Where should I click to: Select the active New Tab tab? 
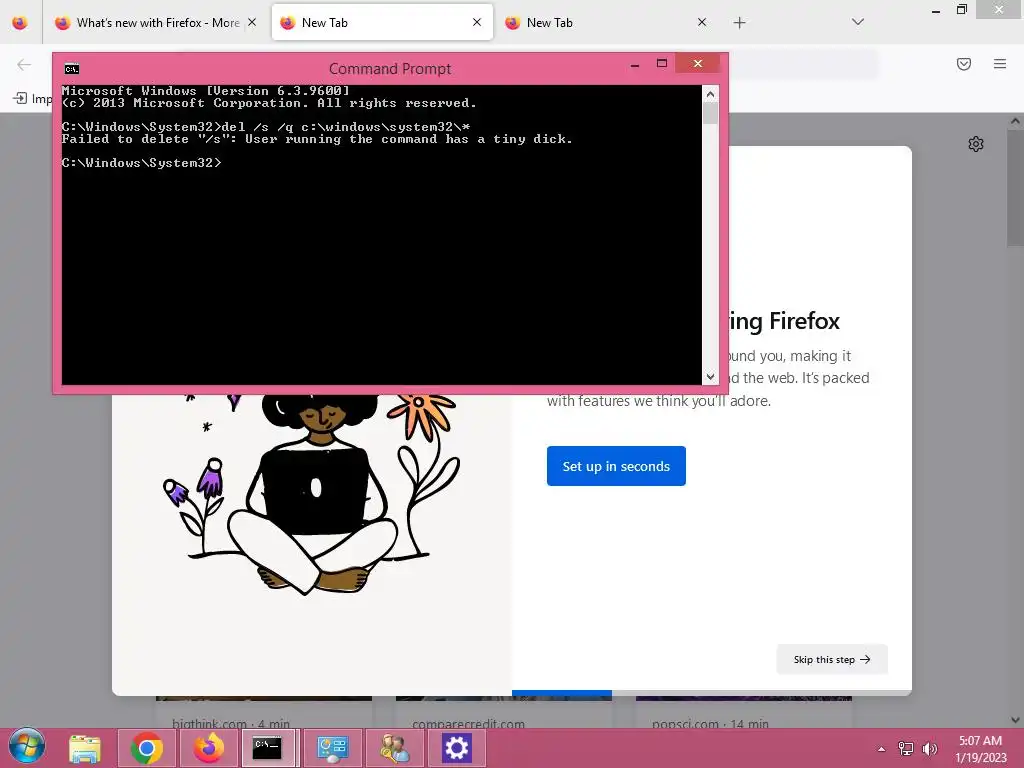(x=382, y=23)
